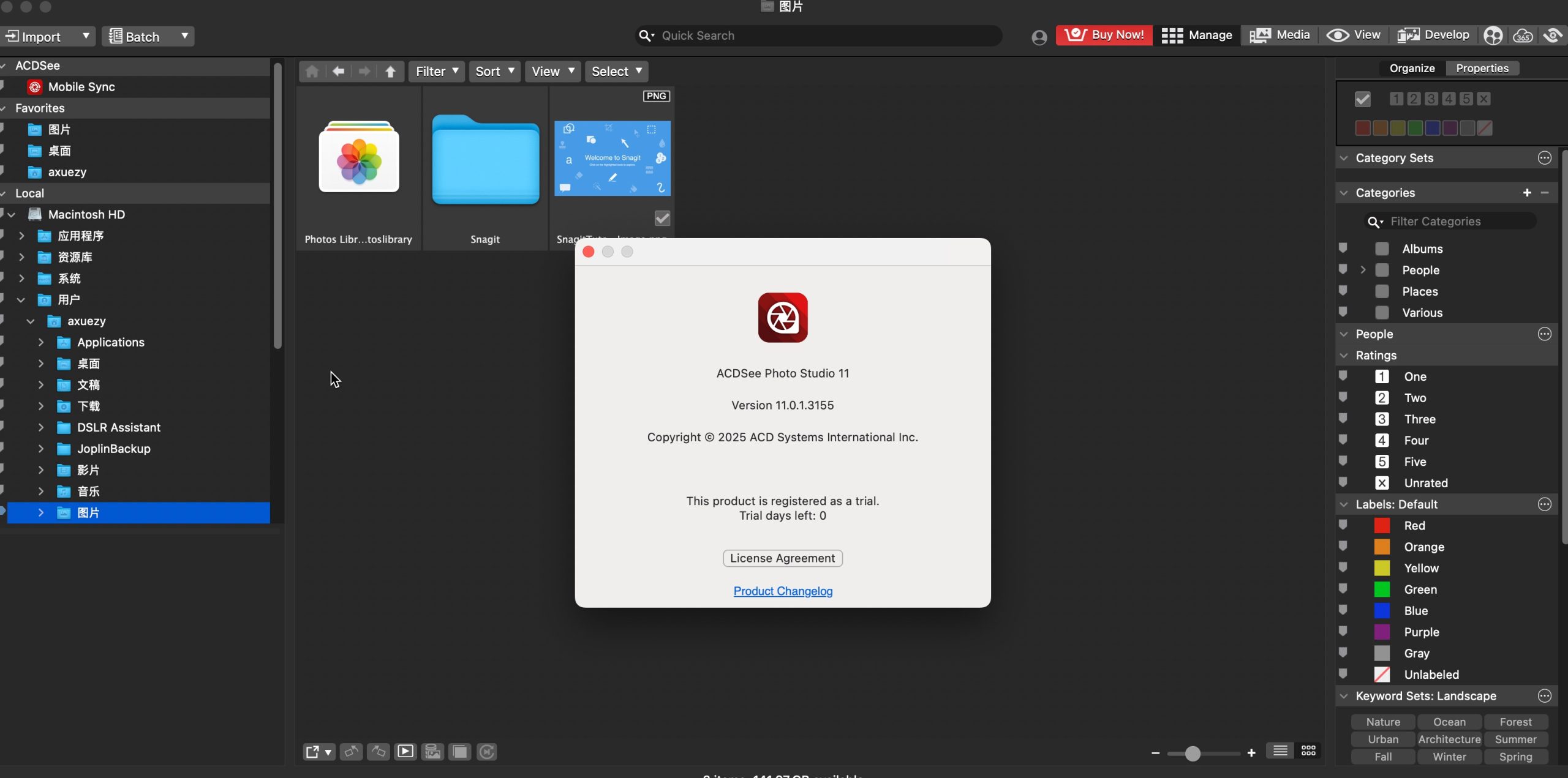The image size is (1568, 778).
Task: Click the Architecture keyword button
Action: pos(1449,739)
